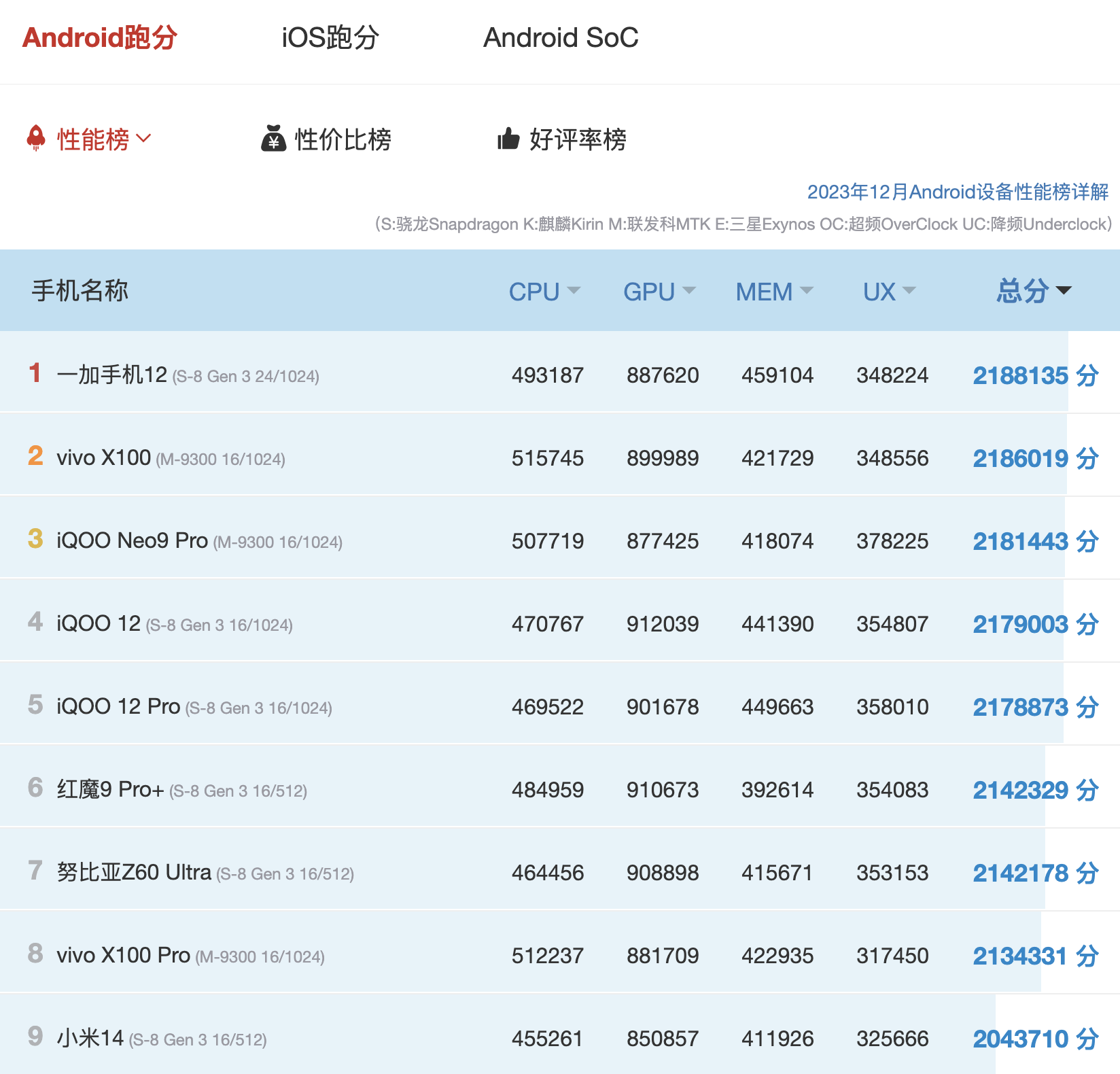The width and height of the screenshot is (1120, 1074).
Task: Click MEM score 415671
Action: 777,873
